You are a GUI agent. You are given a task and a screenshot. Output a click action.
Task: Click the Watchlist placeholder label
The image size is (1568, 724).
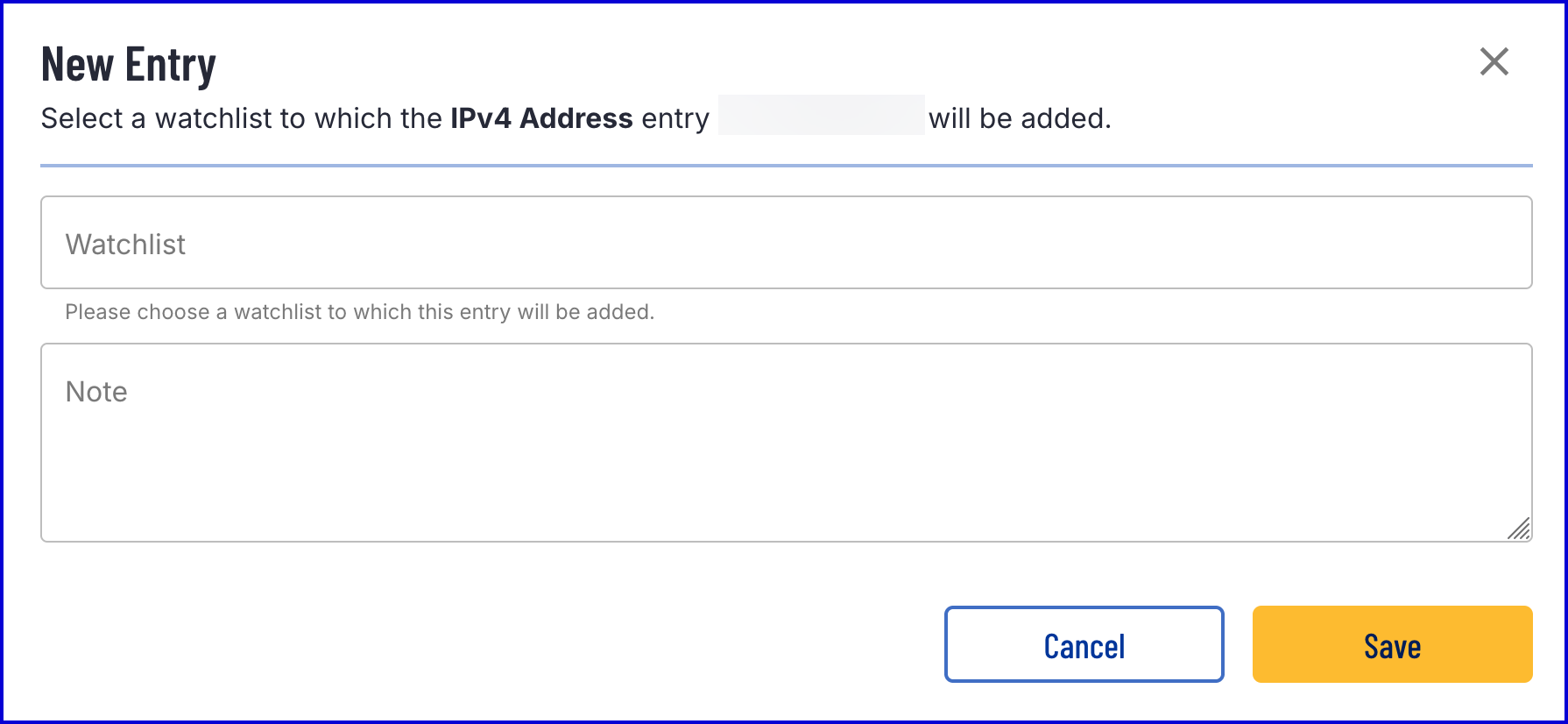tap(125, 245)
